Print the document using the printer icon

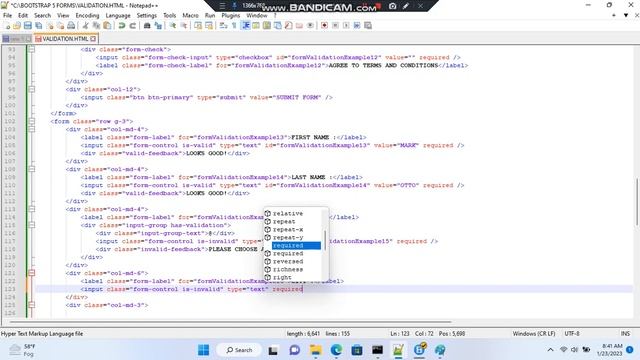[x=71, y=26]
